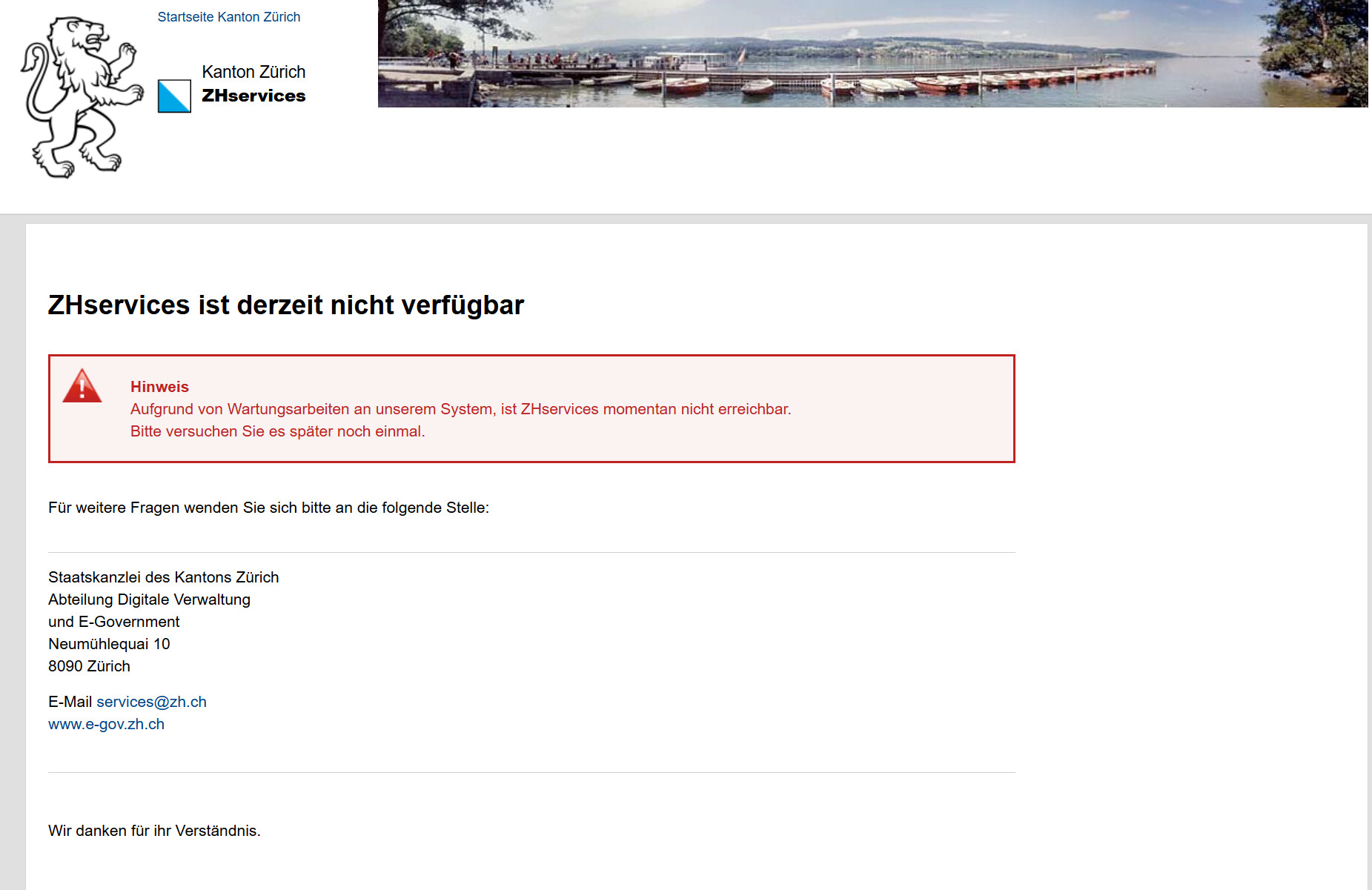Screen dimensions: 1372x890
Task: Open the Startseite Kanton Zürich link
Action: (229, 17)
